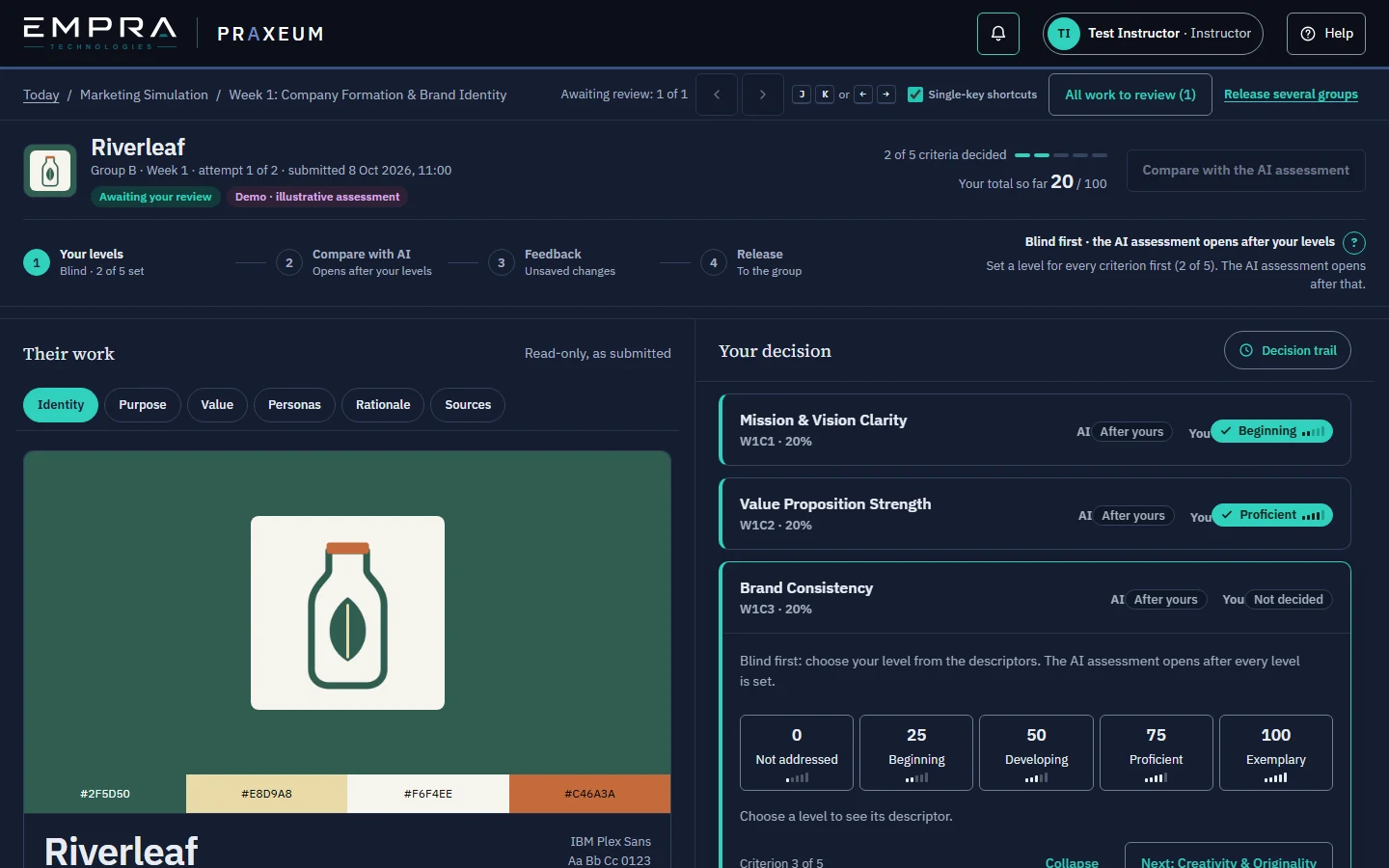Open the notifications bell
This screenshot has height=868, width=1389.
[x=998, y=34]
